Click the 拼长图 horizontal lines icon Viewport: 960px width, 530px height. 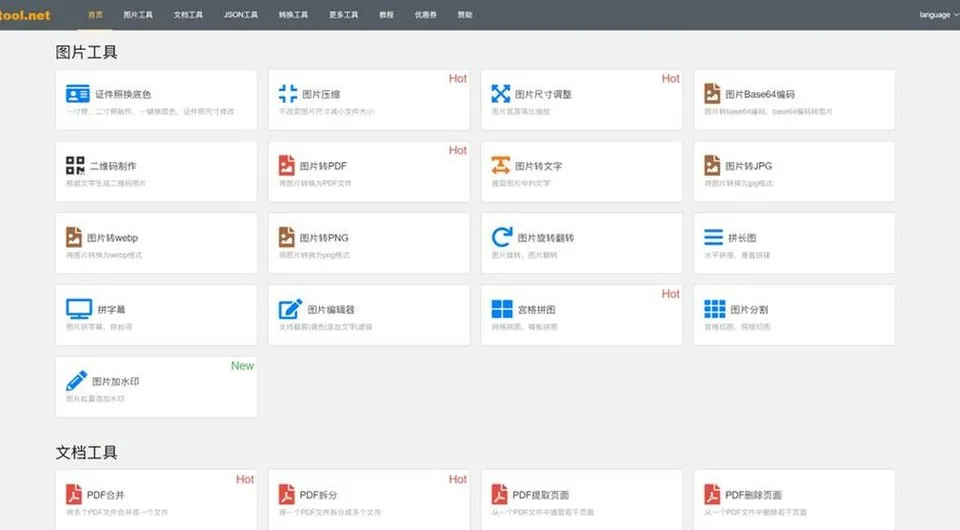pos(713,237)
